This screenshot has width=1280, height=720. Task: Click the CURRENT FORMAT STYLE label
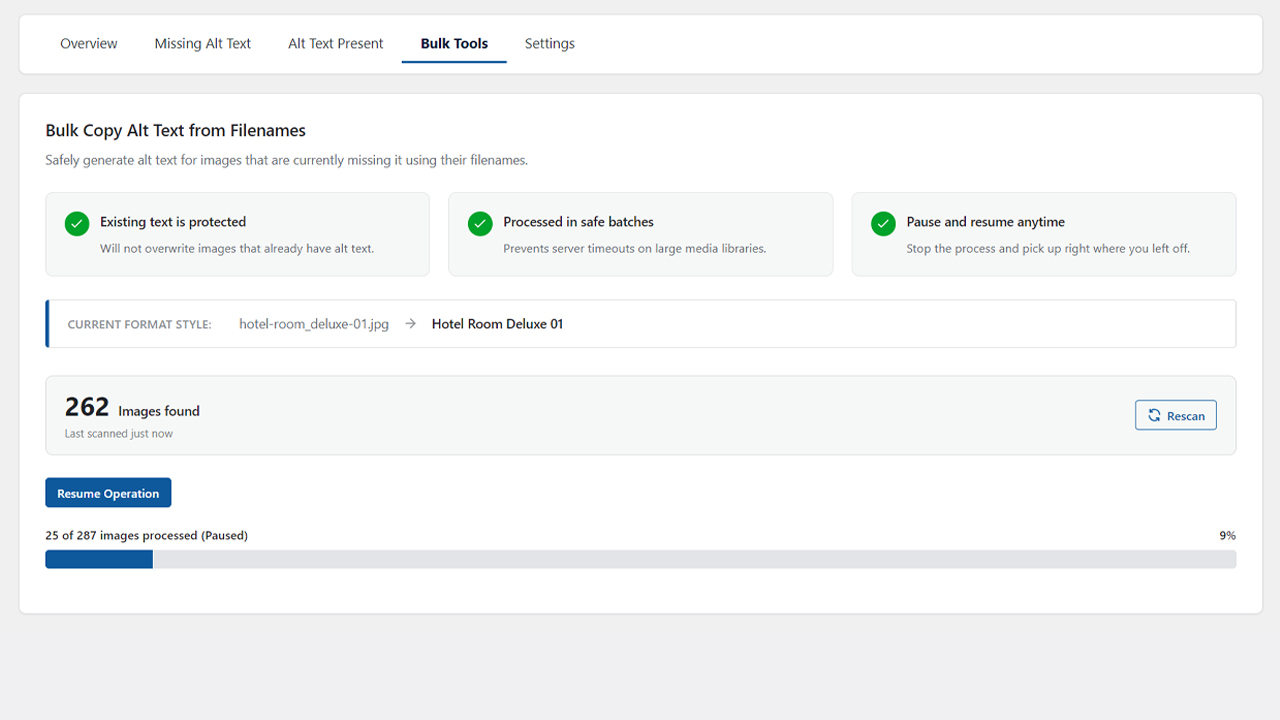pos(140,325)
